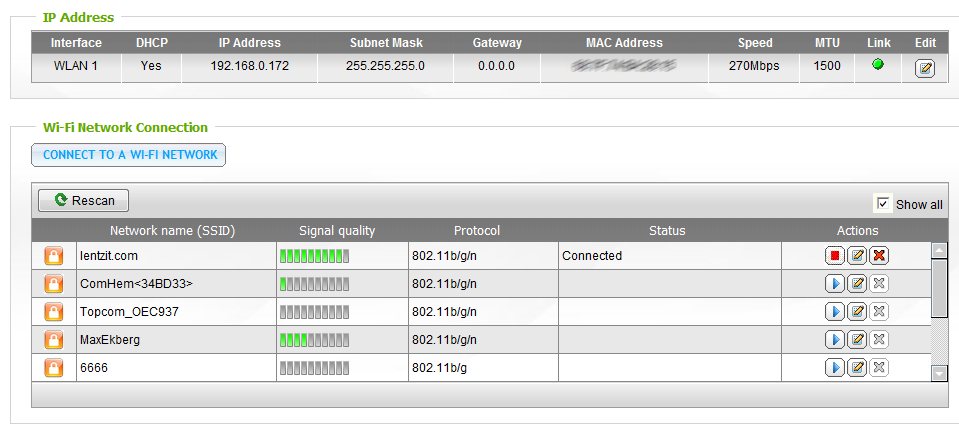Stop the lentzit.com connection
Viewport: 959px width, 435px height.
(x=835, y=256)
